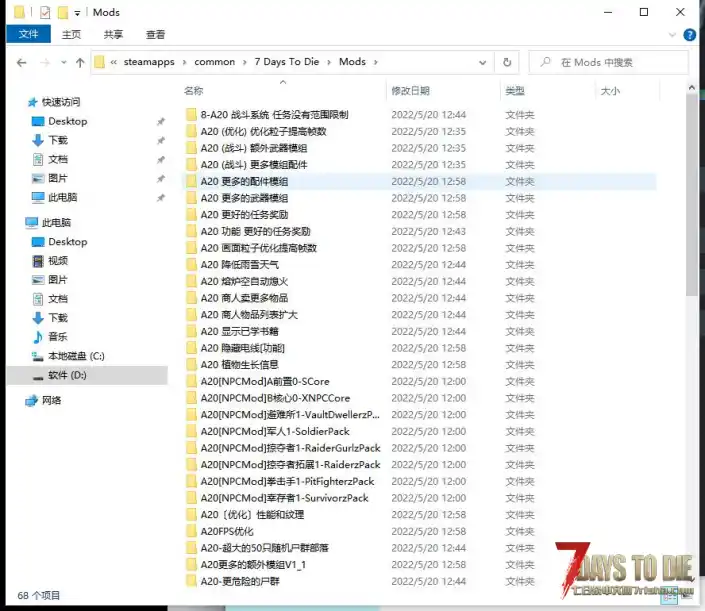Select 本地磁盘 (C:) in the sidebar
The width and height of the screenshot is (705, 611).
pos(76,356)
